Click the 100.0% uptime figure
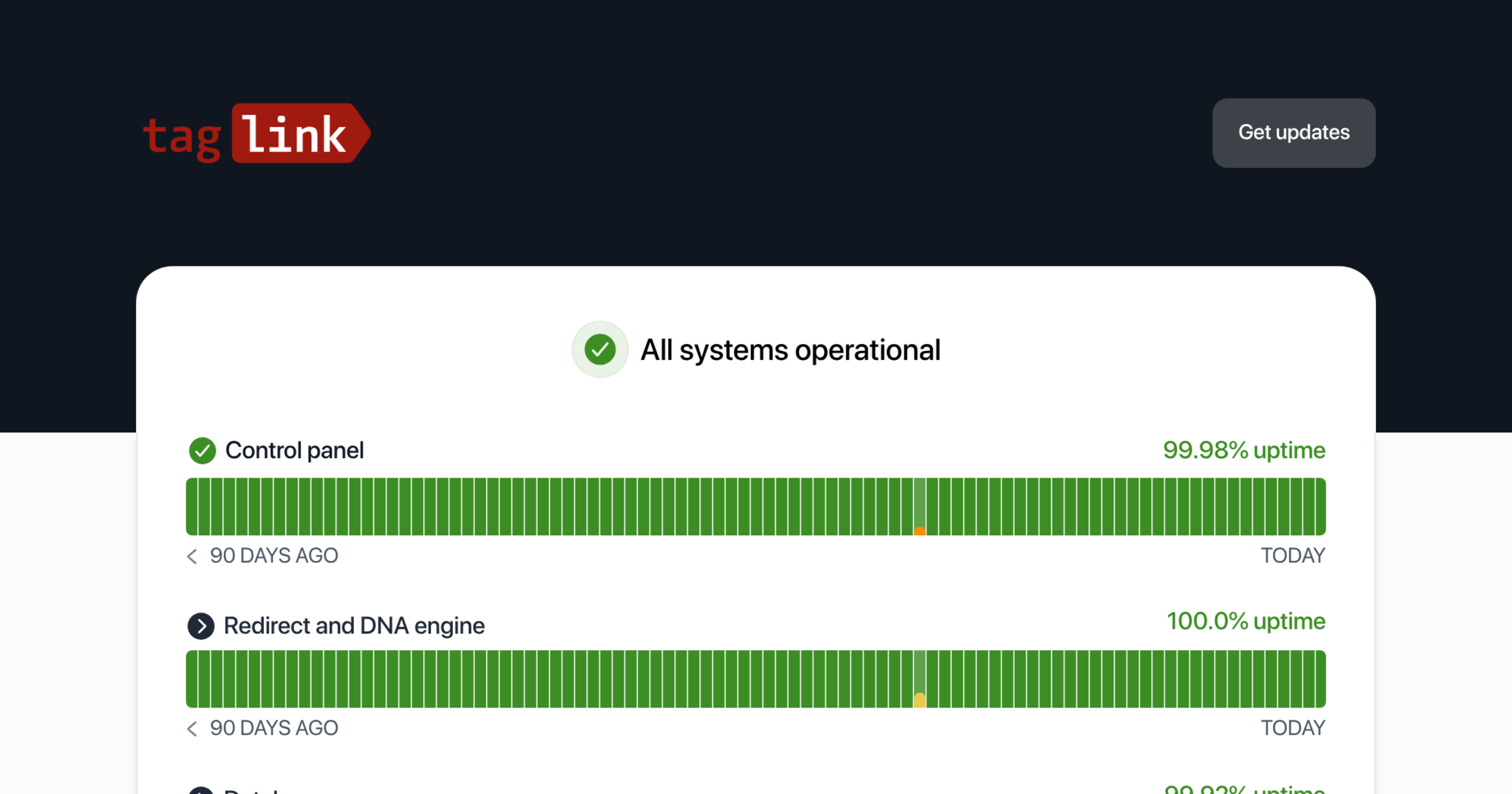The image size is (1512, 794). (1246, 621)
